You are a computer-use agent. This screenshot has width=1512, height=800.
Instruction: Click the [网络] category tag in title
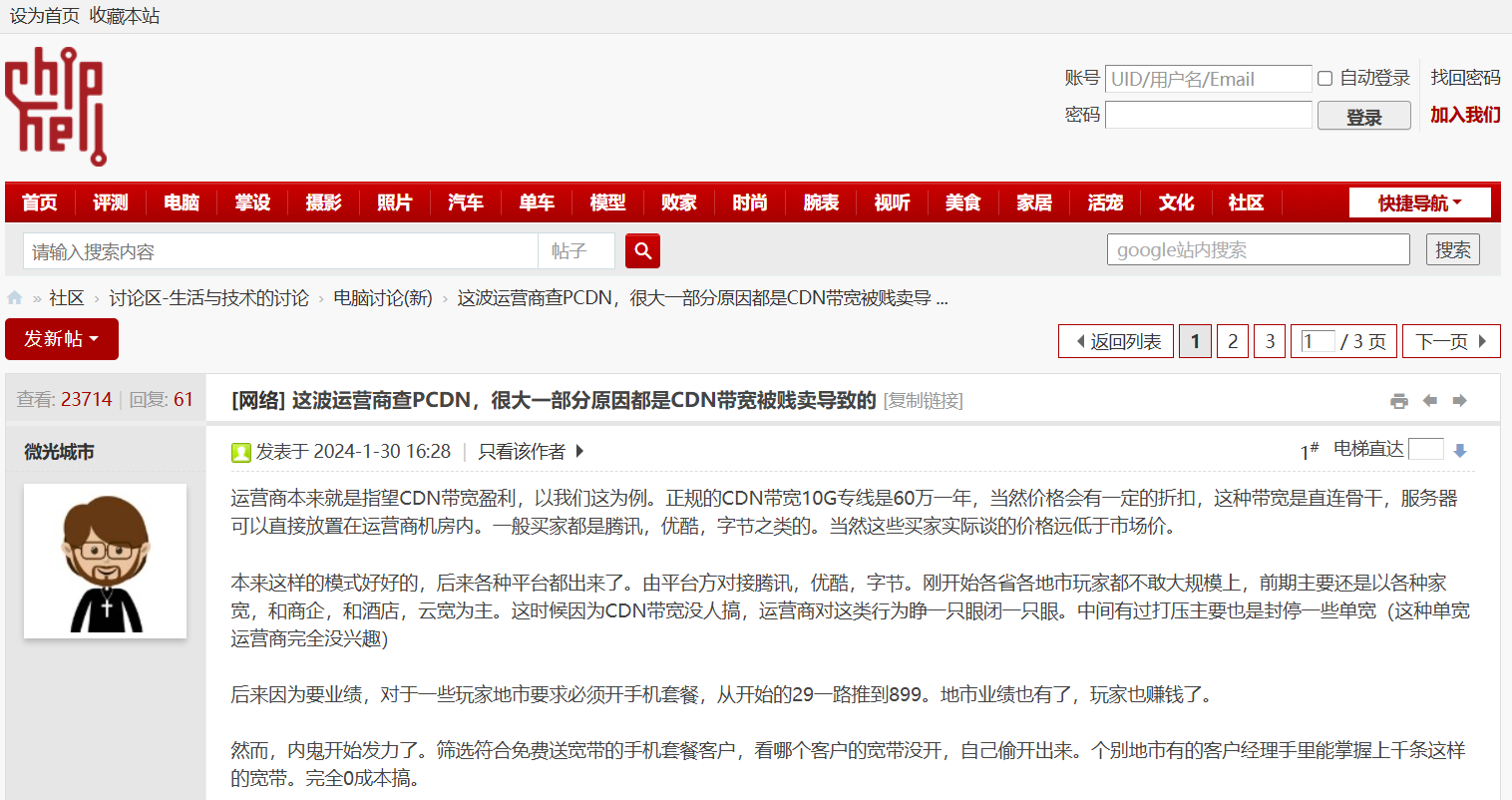click(258, 400)
